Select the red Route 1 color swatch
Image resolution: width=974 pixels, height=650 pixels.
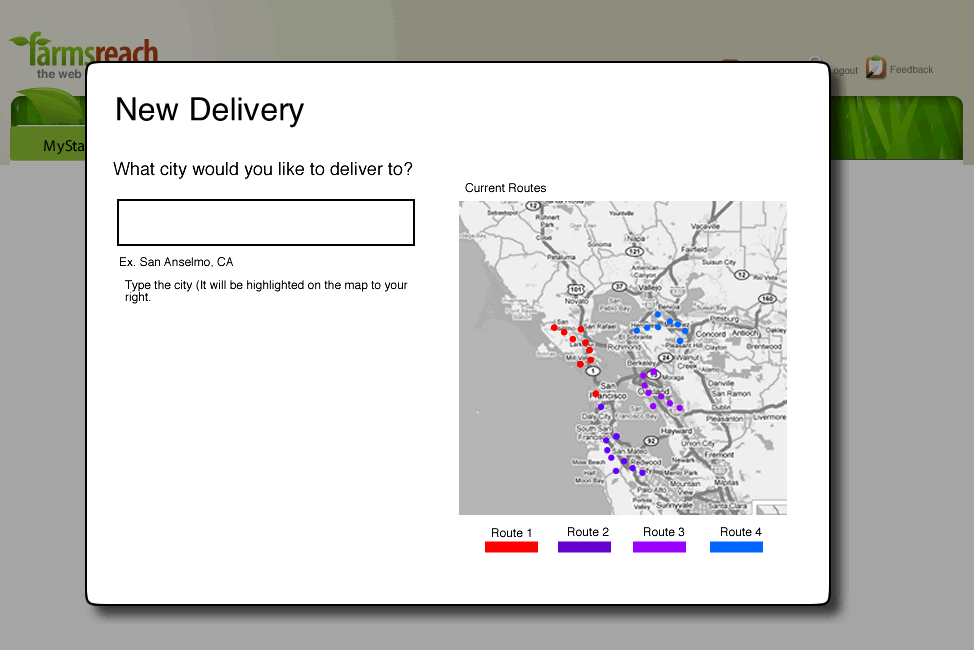point(511,547)
